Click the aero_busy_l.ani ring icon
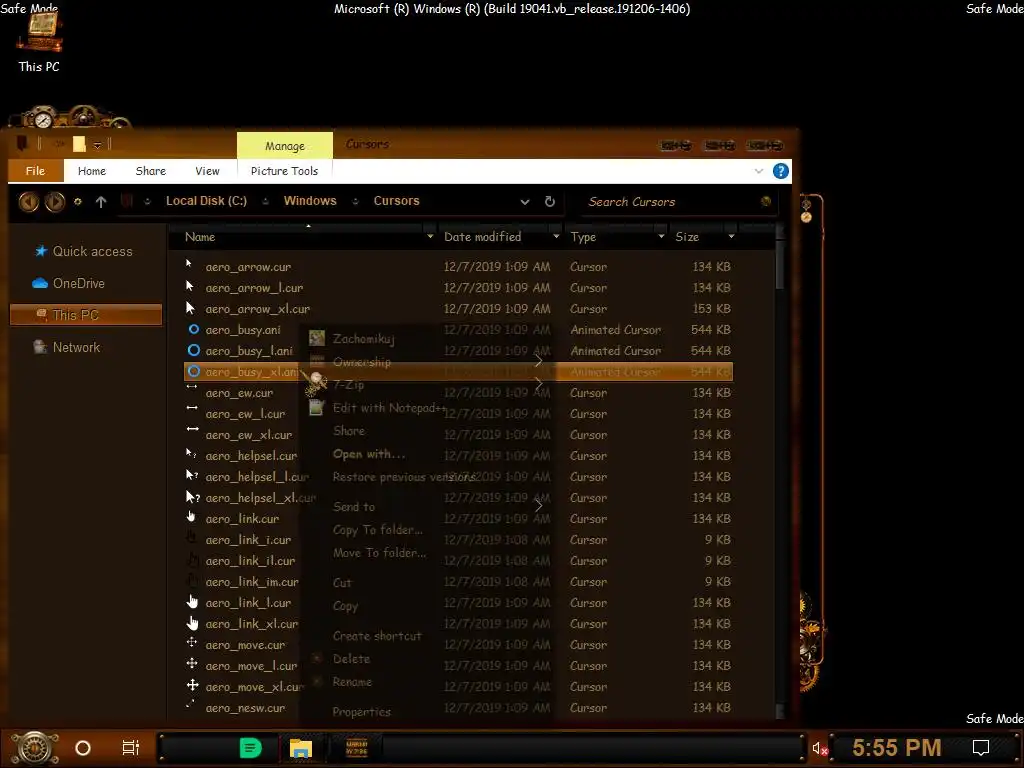This screenshot has height=768, width=1024. [x=193, y=351]
